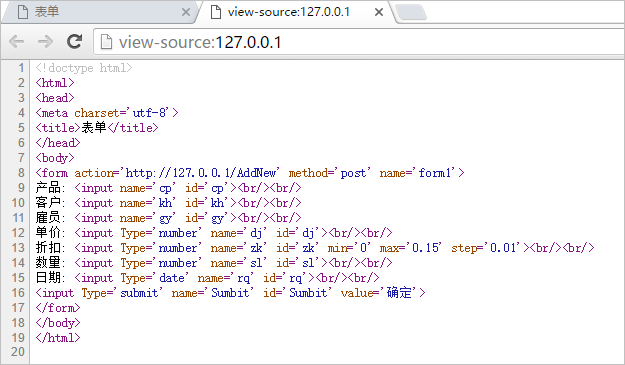The image size is (625, 365).
Task: Click the <title>表单</title> line
Action: click(x=97, y=128)
